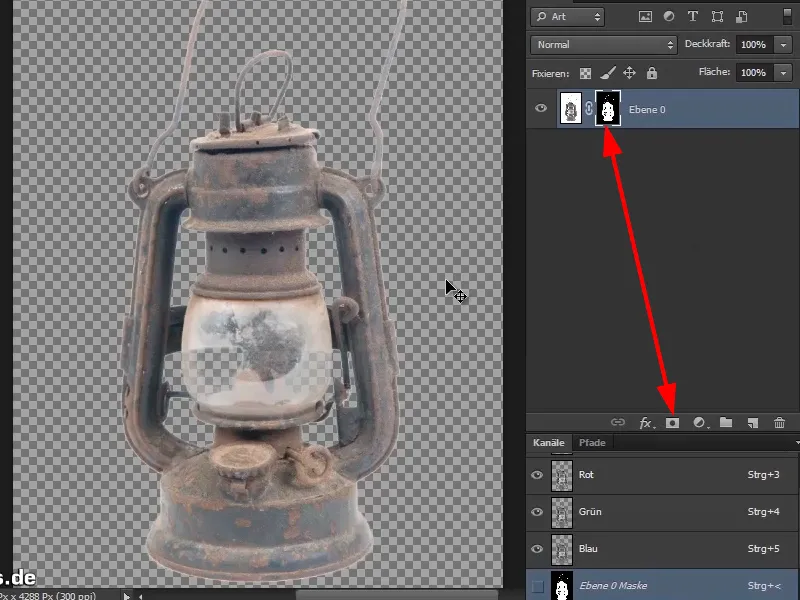The width and height of the screenshot is (800, 600).
Task: Hide the Ebene 0 layer
Action: click(541, 108)
